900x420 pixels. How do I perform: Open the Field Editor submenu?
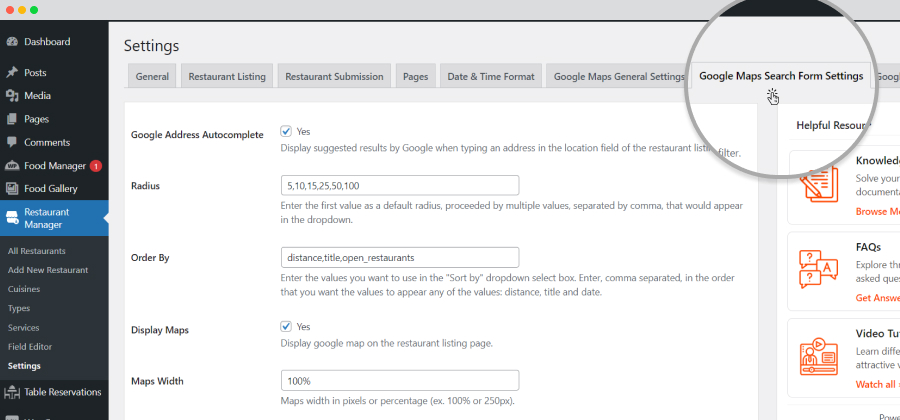point(30,347)
